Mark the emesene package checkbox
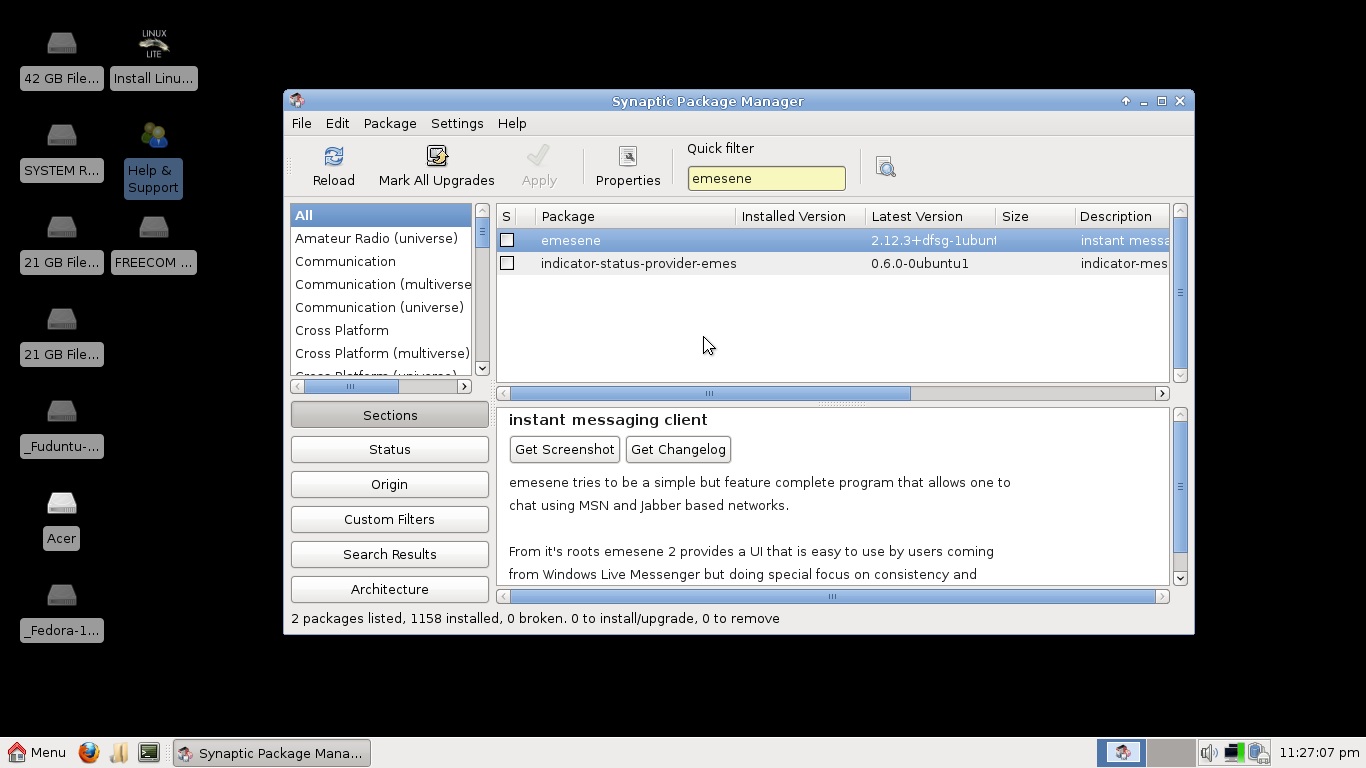This screenshot has height=768, width=1366. click(x=507, y=240)
